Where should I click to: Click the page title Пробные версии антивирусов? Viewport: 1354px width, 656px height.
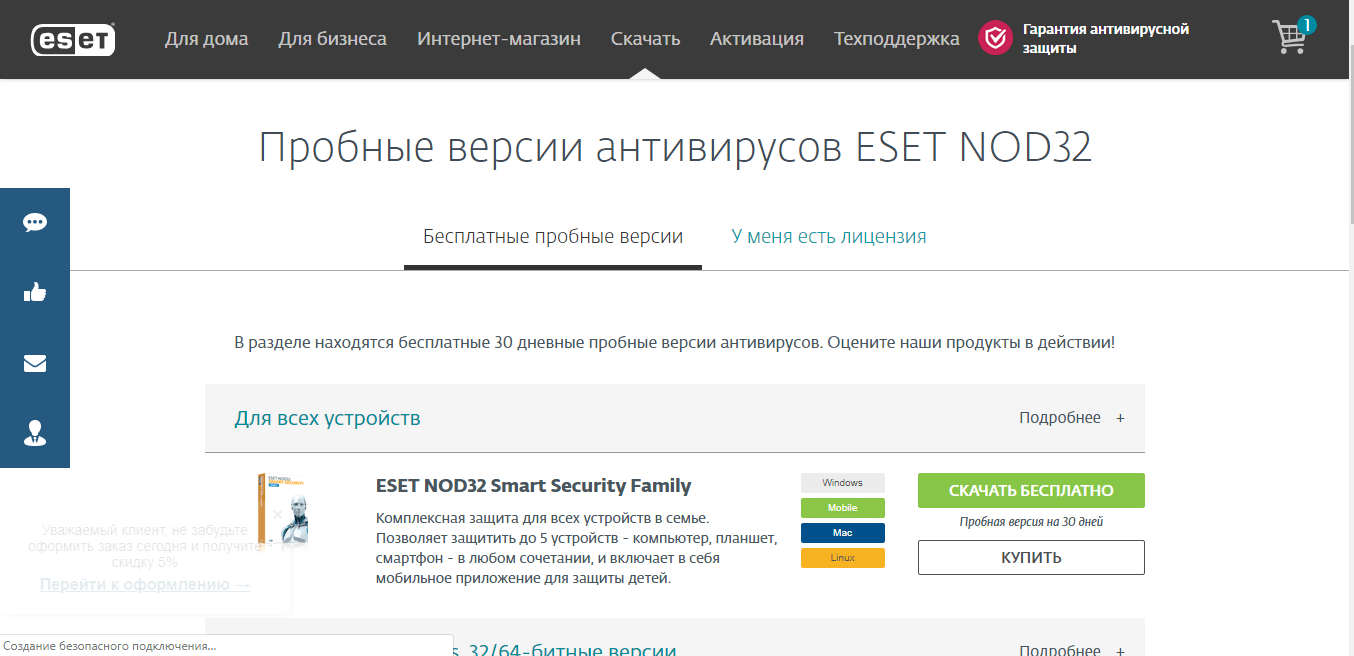click(x=675, y=147)
